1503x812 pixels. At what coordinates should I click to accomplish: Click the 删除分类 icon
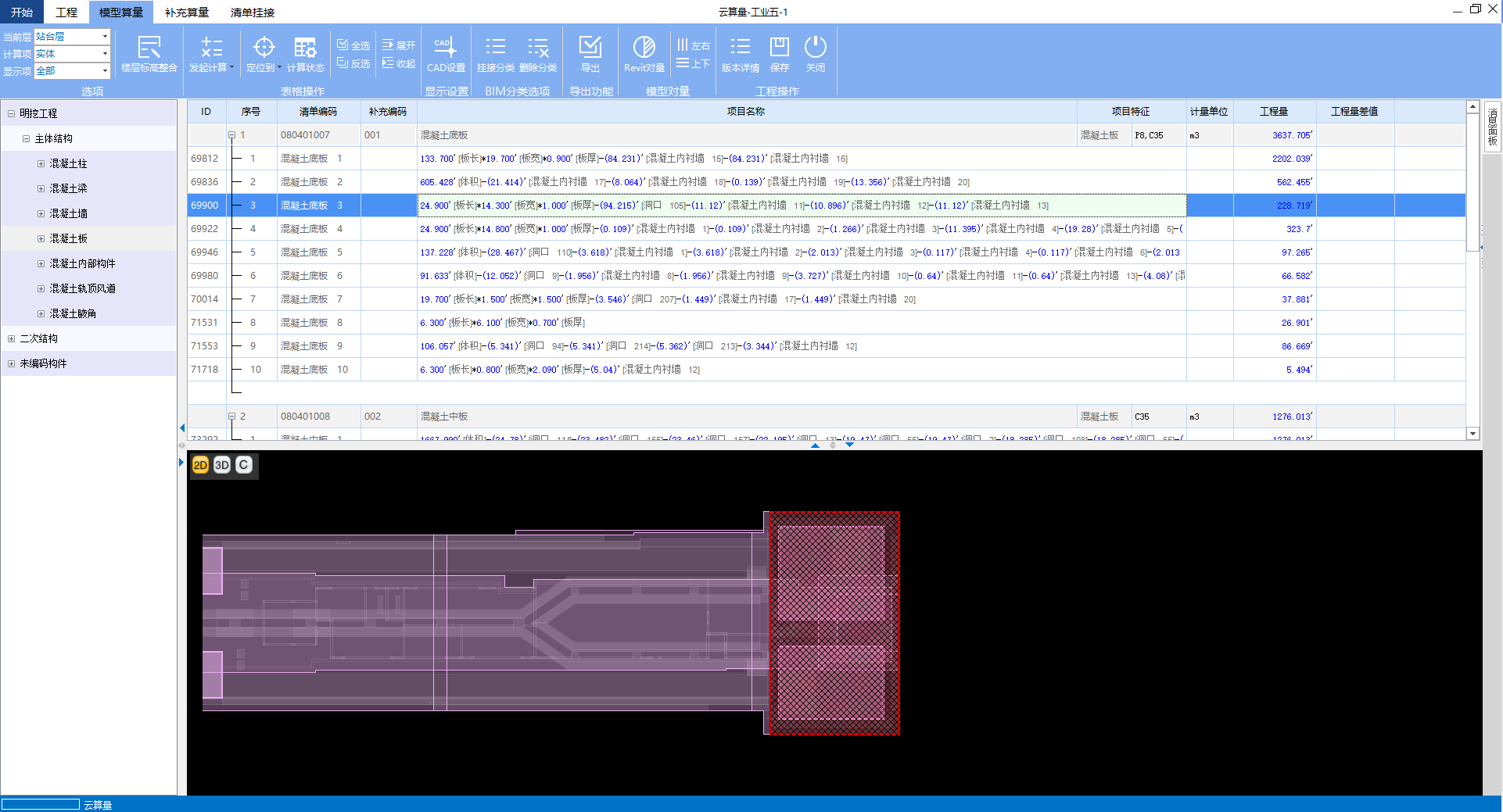538,53
